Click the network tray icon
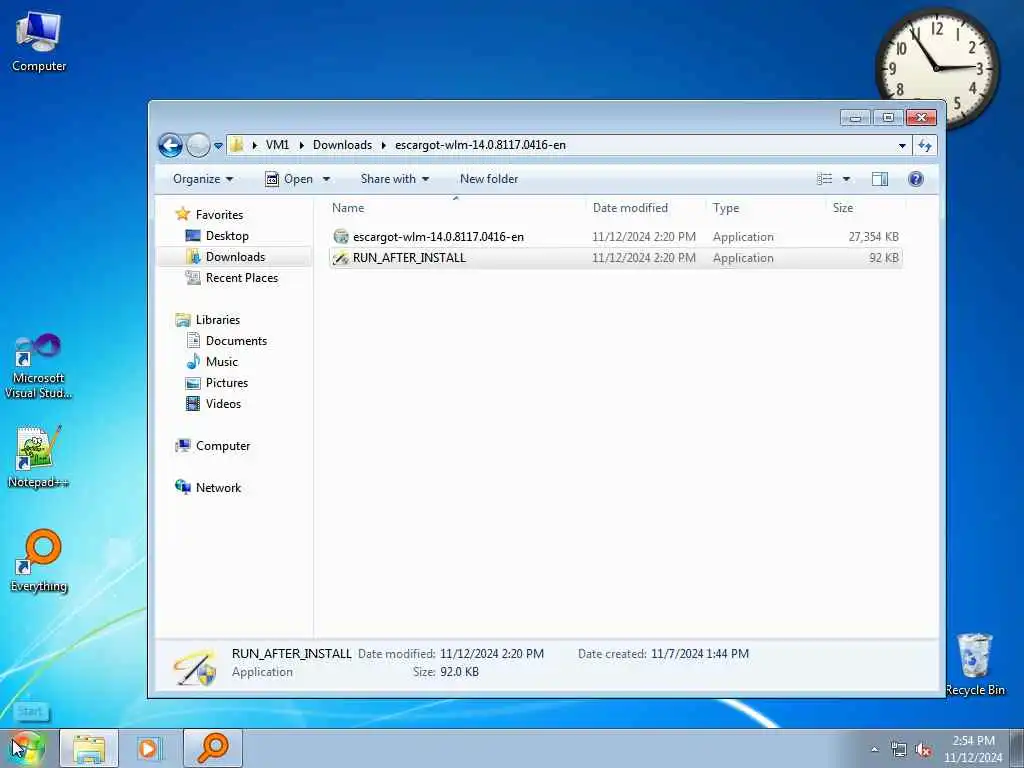The image size is (1024, 768). point(899,750)
